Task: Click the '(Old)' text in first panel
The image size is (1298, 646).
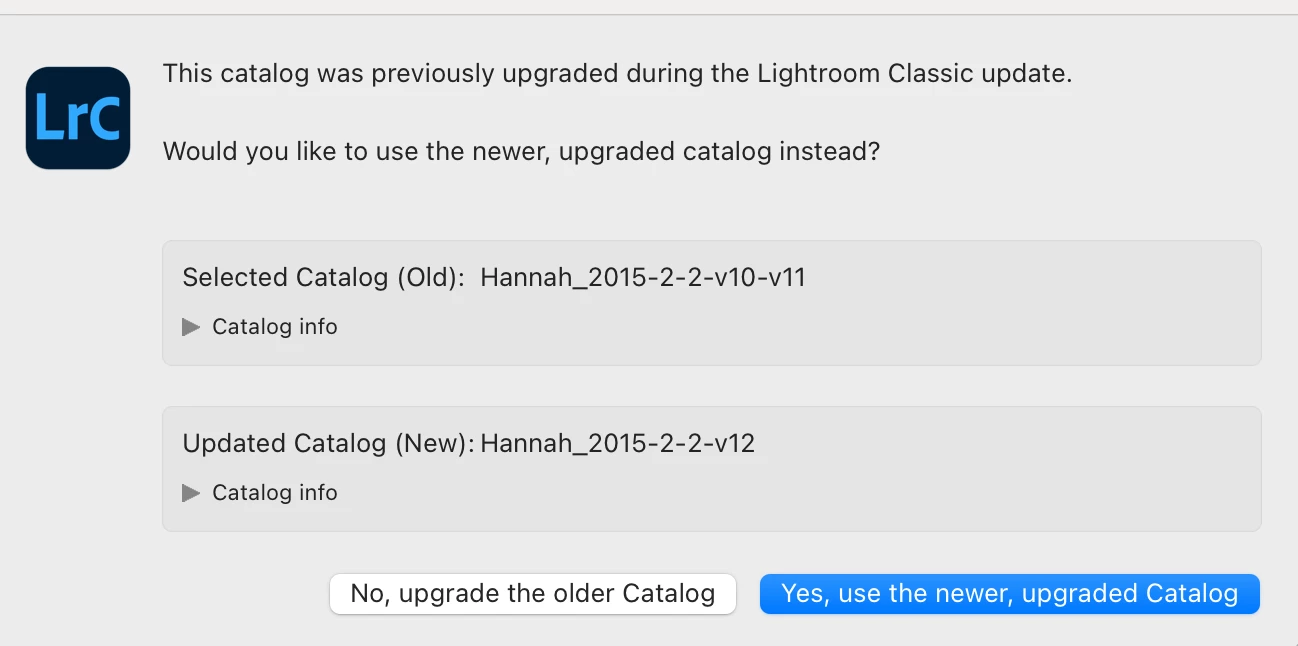Action: 430,278
